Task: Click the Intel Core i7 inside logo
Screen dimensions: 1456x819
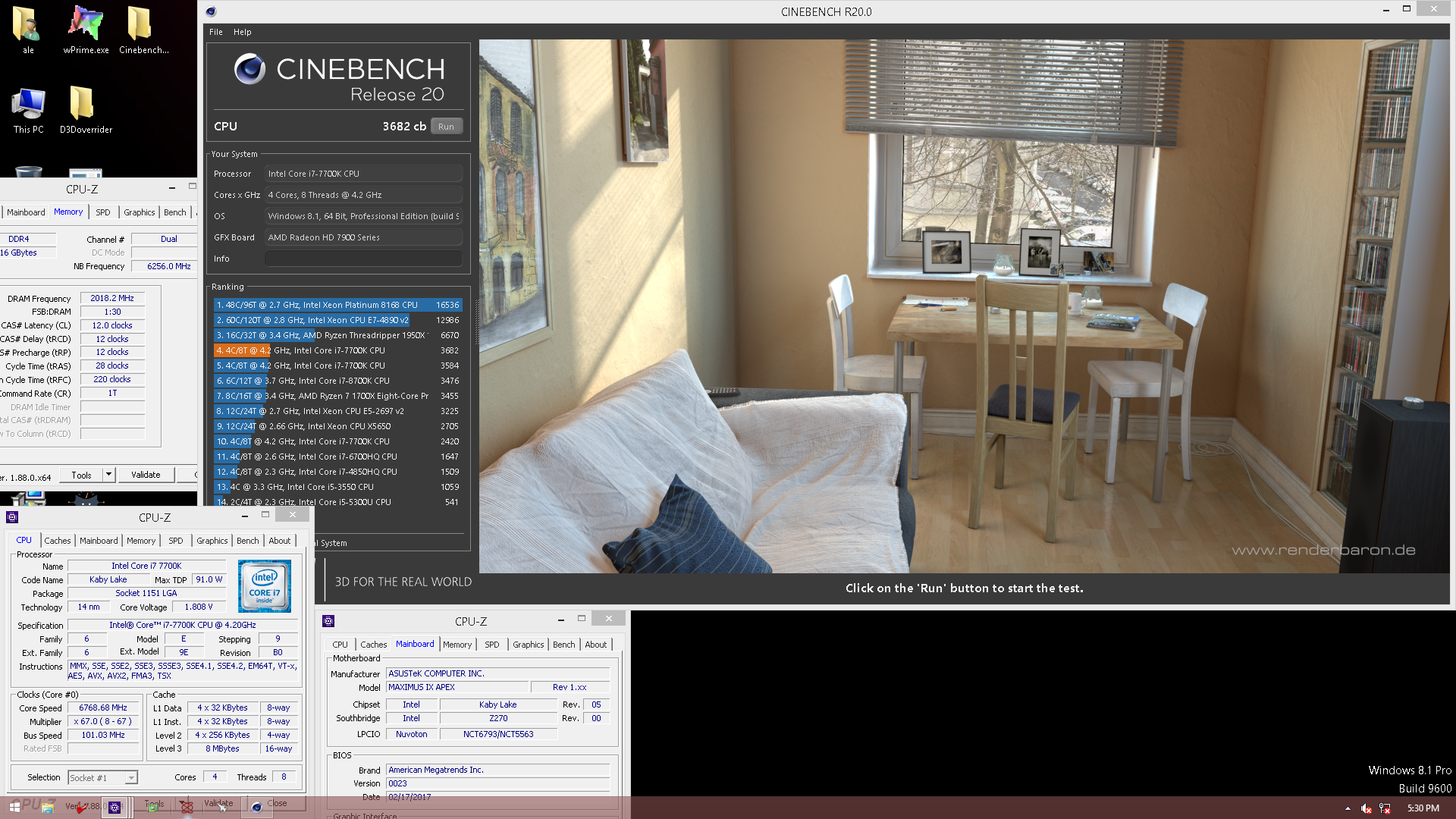Action: tap(264, 586)
